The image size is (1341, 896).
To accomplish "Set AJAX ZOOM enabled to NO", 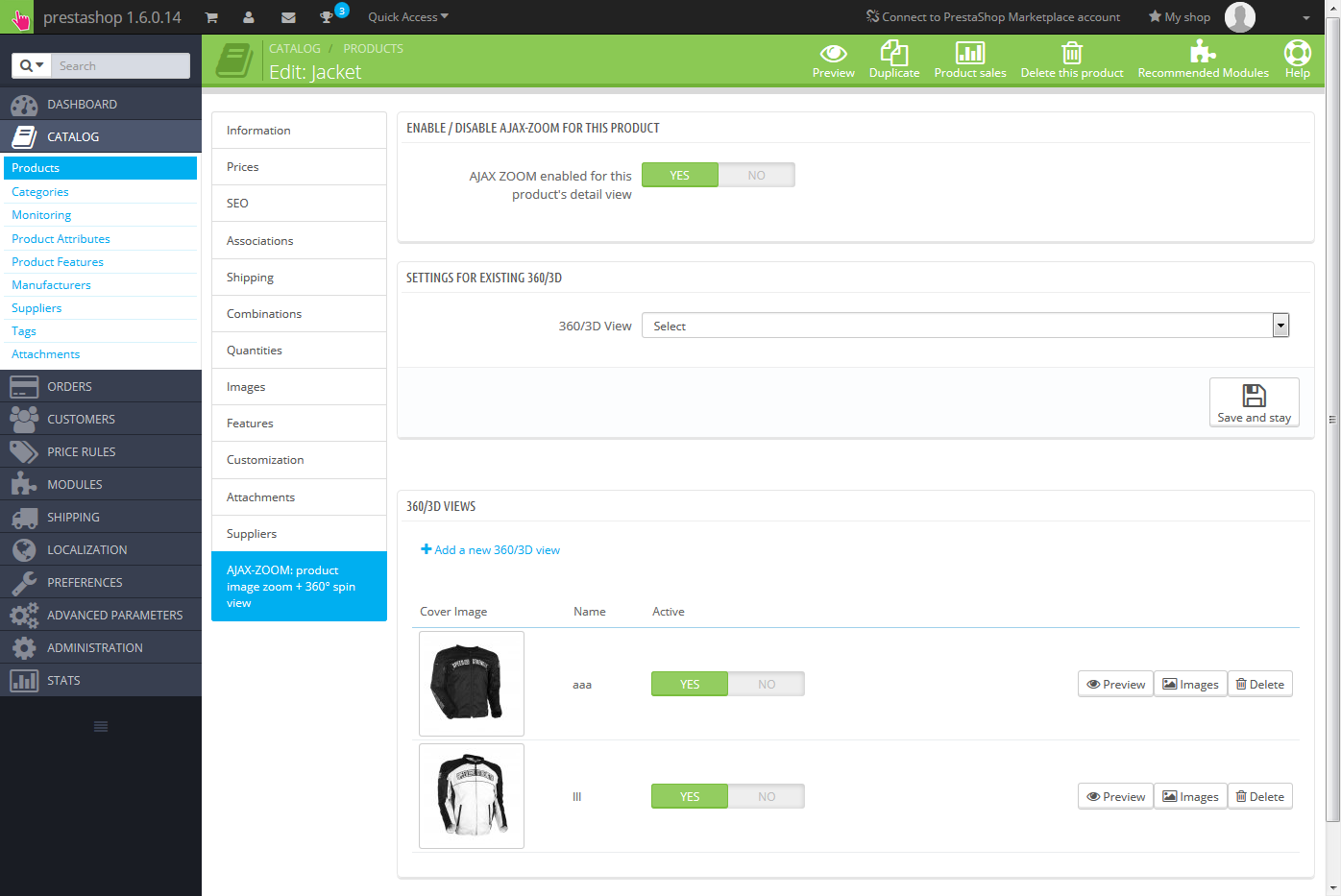I will tap(756, 175).
